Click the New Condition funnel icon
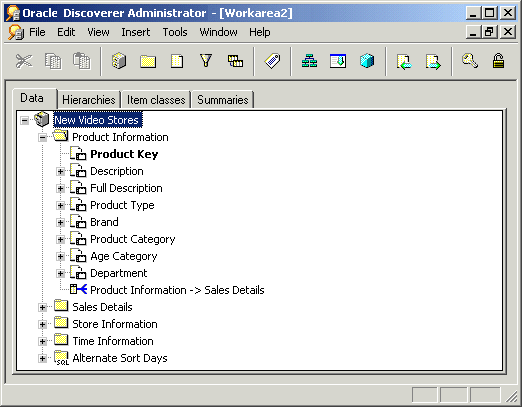 tap(206, 61)
